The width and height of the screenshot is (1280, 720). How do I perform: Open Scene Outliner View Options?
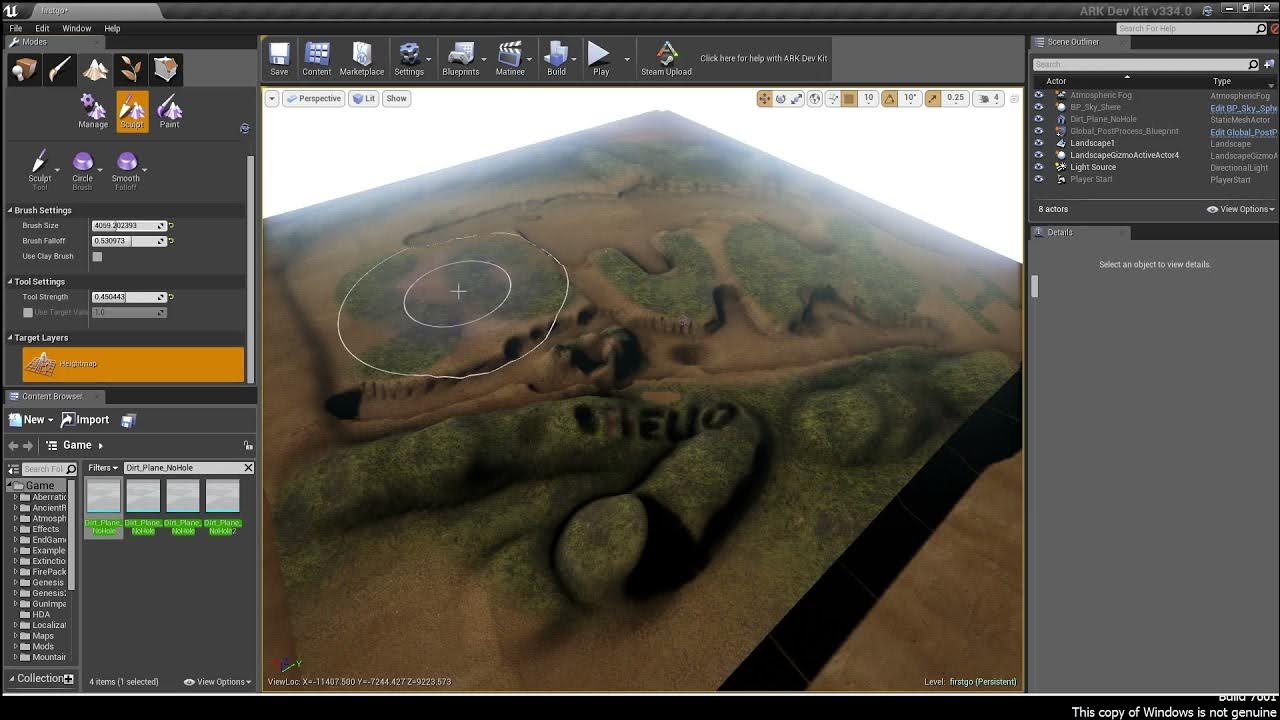(x=1240, y=209)
